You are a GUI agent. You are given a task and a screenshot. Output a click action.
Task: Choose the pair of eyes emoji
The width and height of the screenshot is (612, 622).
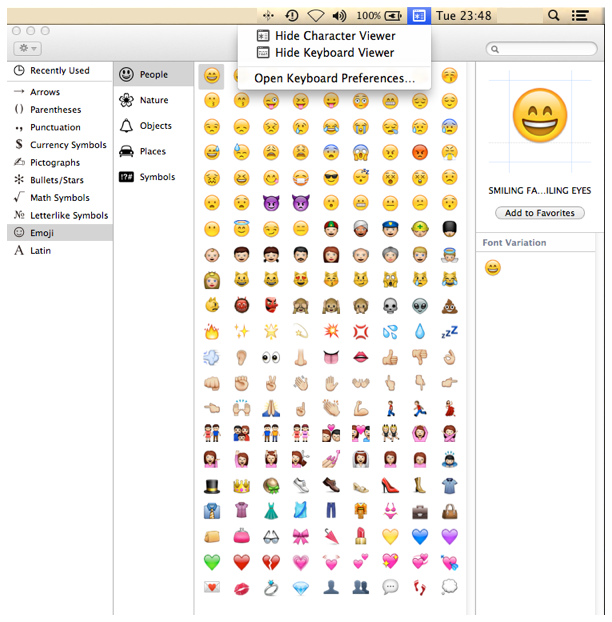coord(271,357)
